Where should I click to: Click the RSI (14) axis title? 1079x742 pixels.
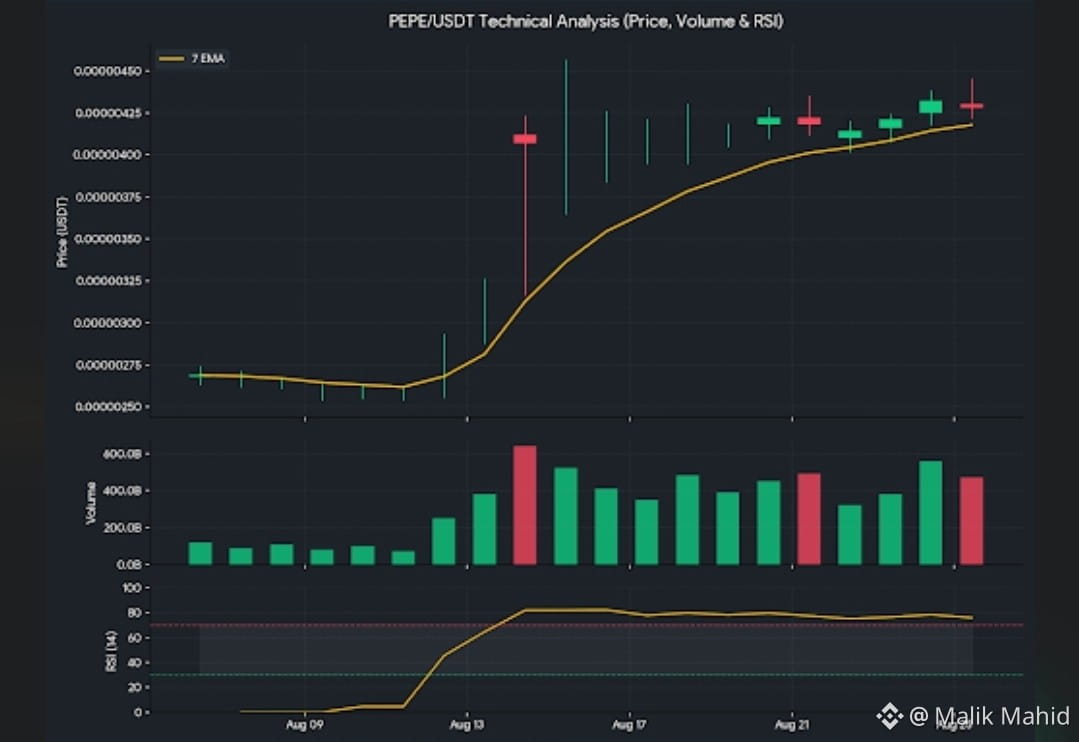[x=111, y=650]
